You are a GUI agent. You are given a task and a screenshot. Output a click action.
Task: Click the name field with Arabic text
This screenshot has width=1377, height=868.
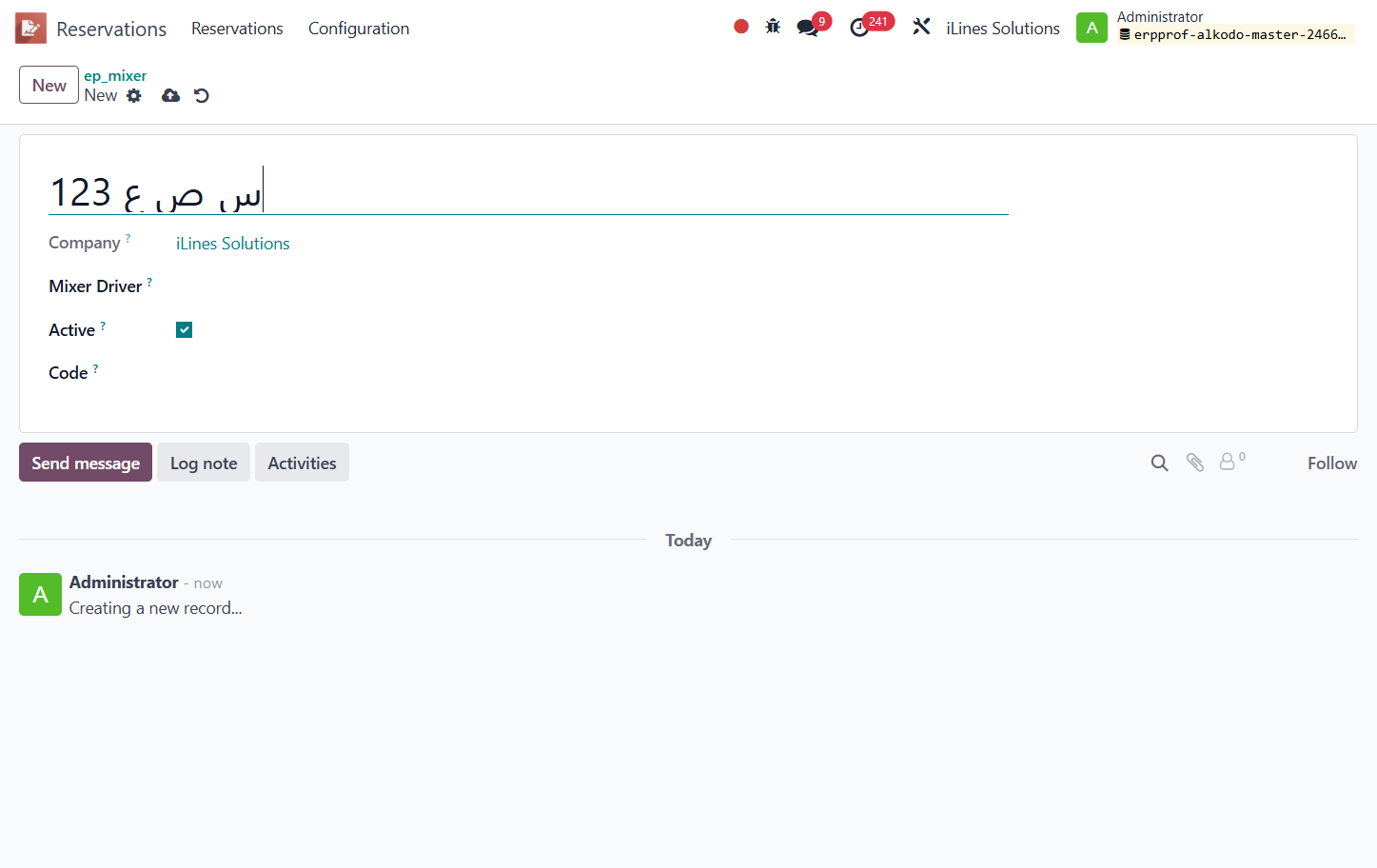[x=528, y=192]
